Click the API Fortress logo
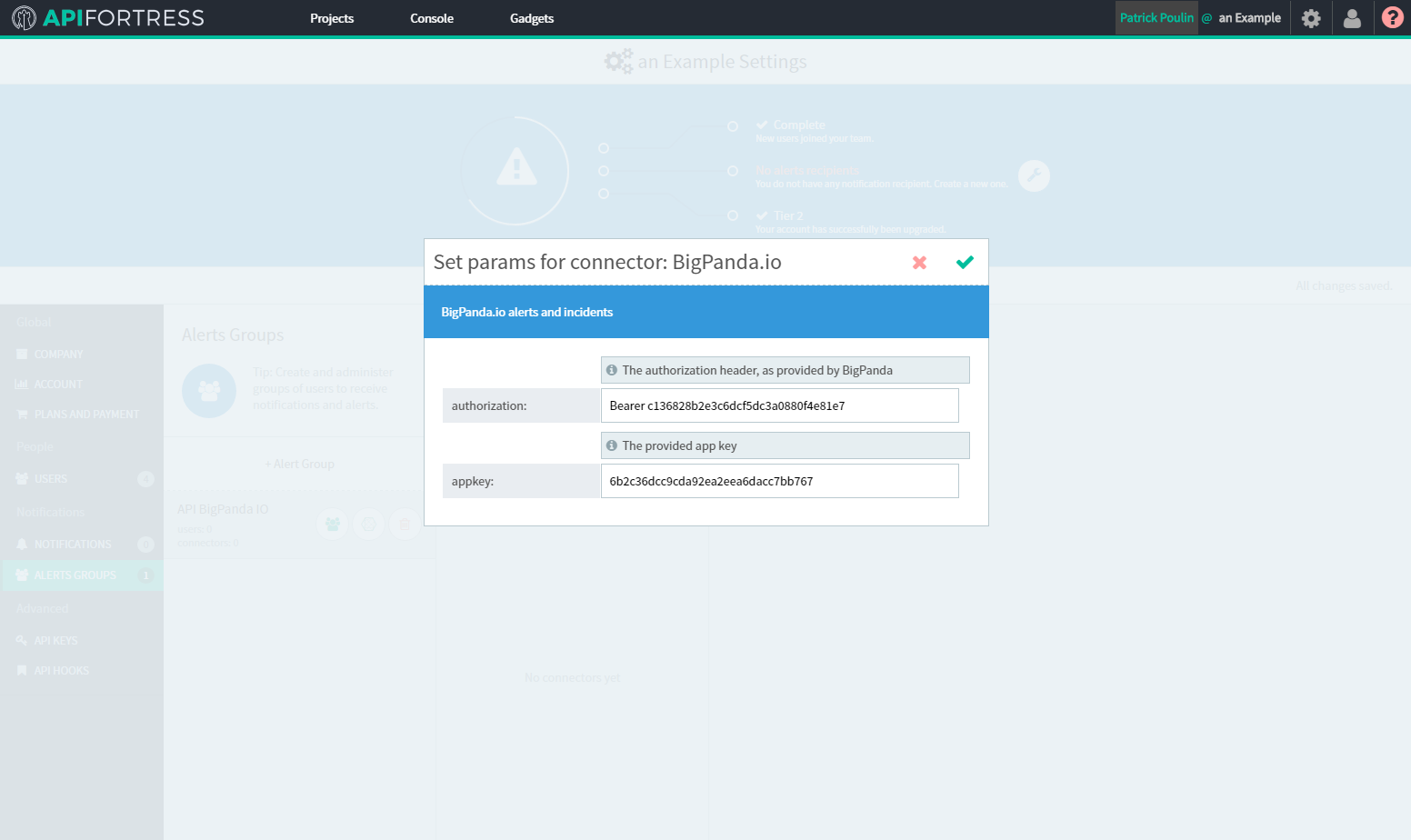Viewport: 1411px width, 840px height. [x=108, y=18]
